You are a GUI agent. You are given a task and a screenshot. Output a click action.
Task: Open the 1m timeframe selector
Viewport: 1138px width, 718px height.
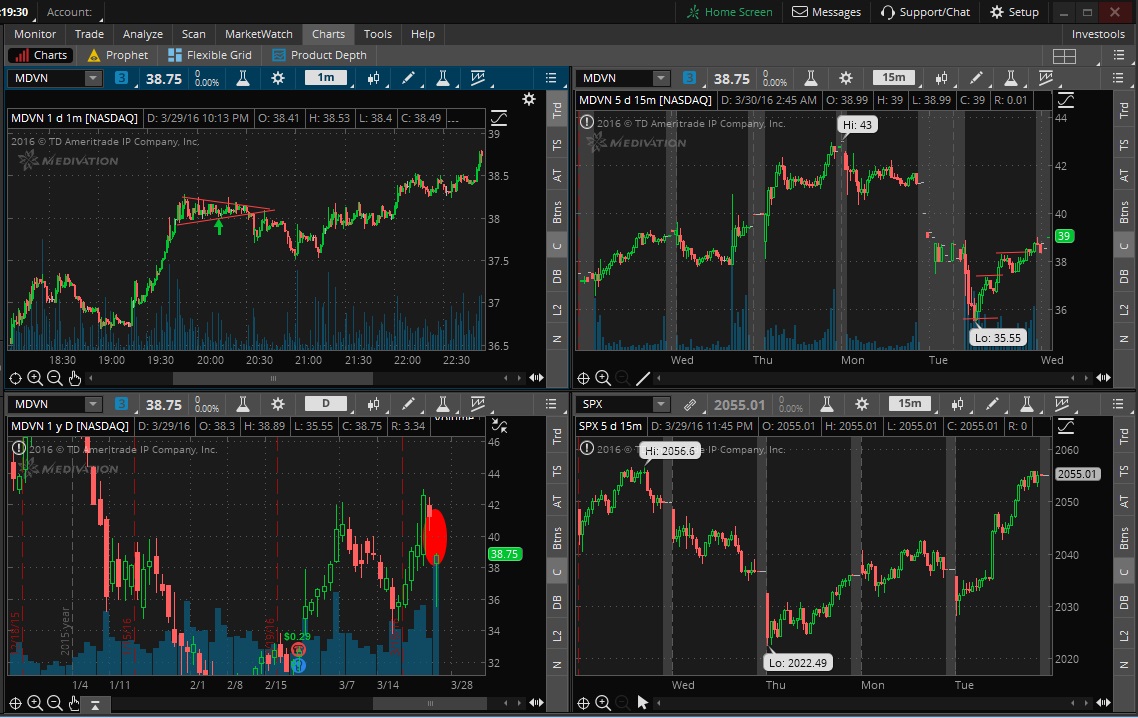tap(326, 78)
